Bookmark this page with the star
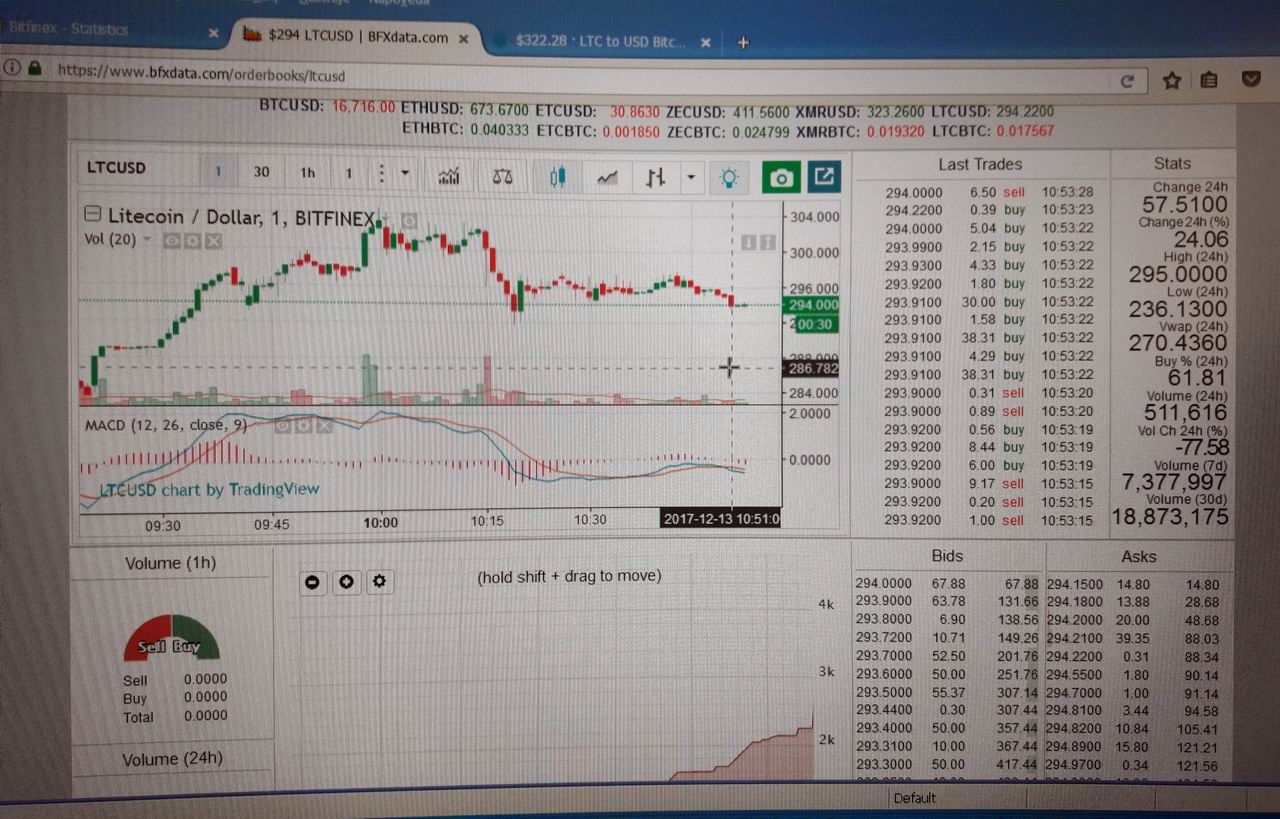 (1171, 80)
